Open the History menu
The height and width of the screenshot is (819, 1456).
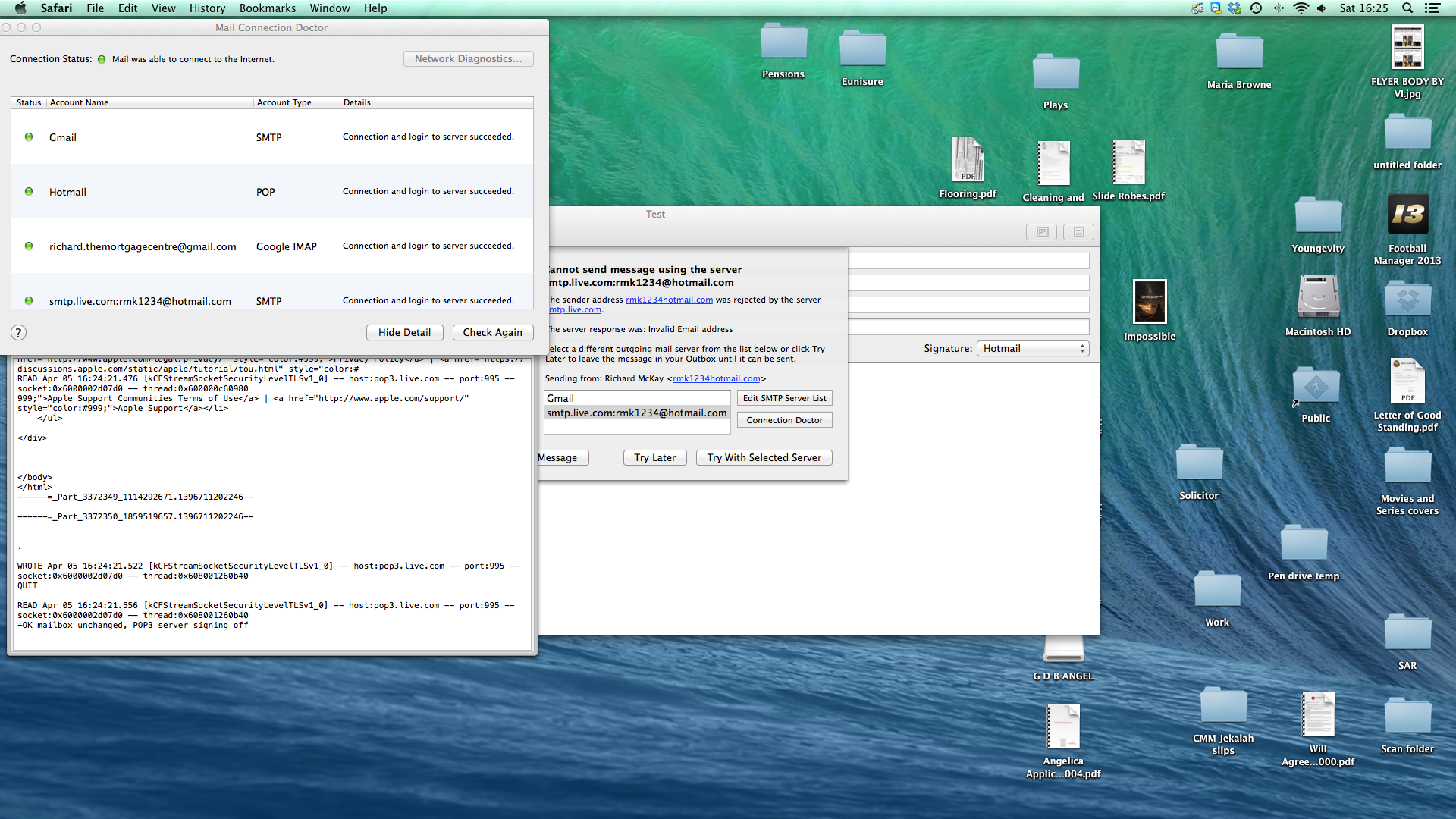click(x=207, y=8)
